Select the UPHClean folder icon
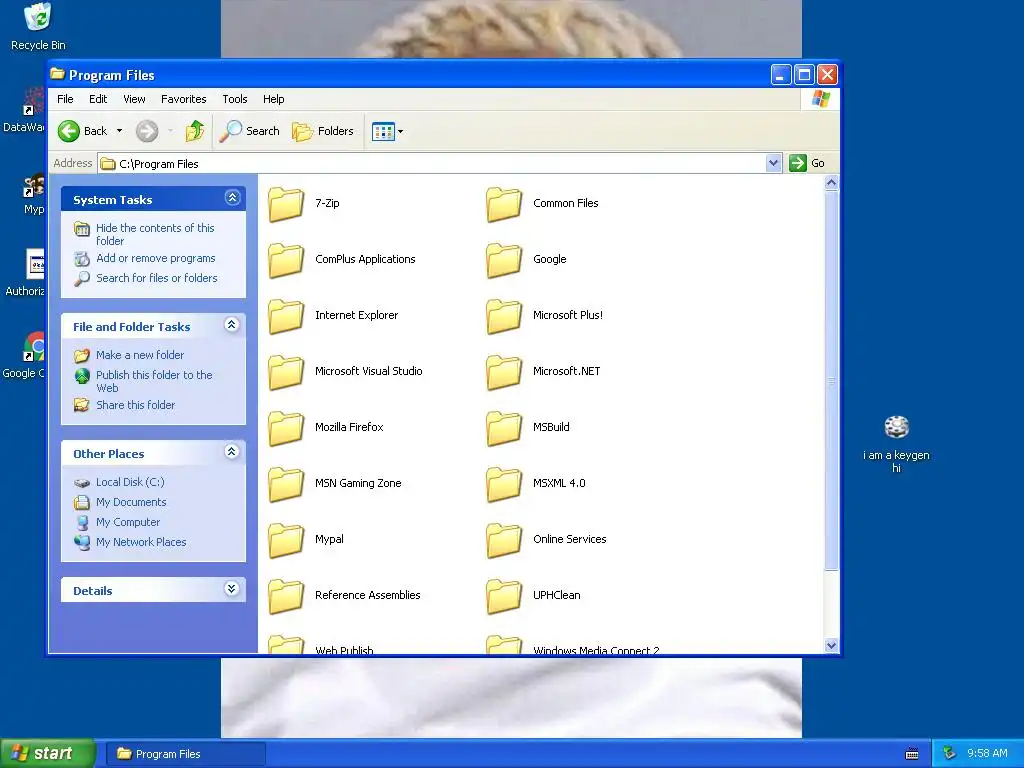The width and height of the screenshot is (1024, 768). click(x=504, y=596)
